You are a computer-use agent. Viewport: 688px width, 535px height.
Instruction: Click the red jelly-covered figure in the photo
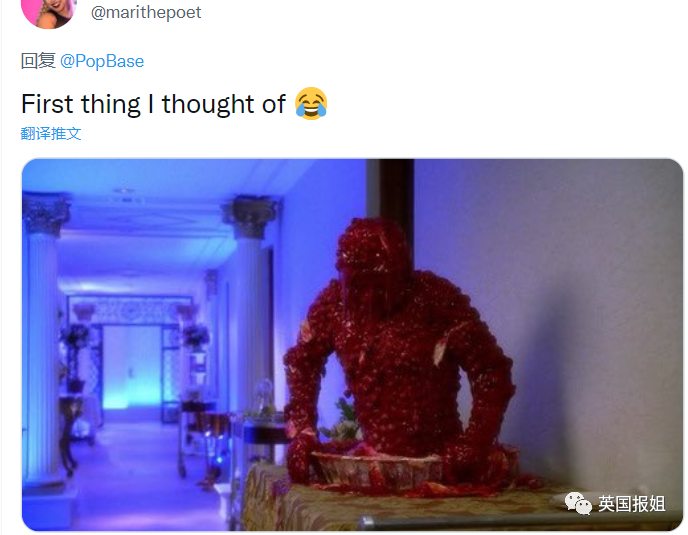(x=399, y=347)
